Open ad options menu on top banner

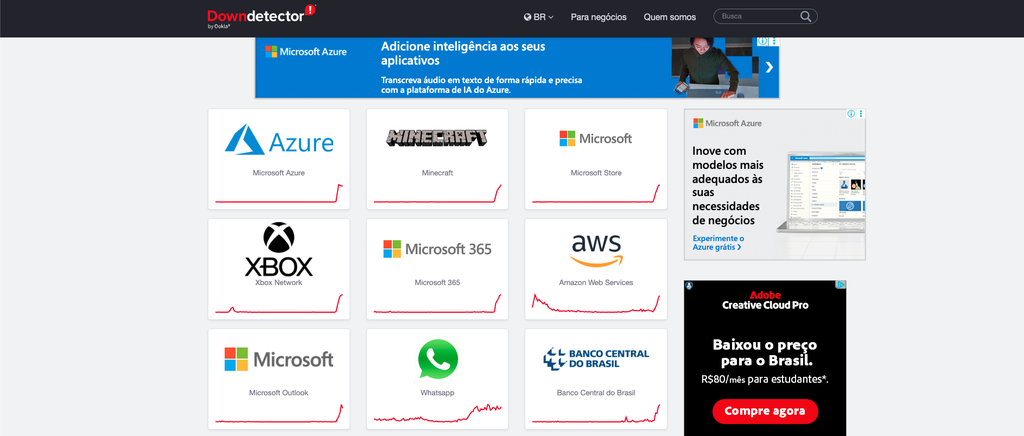coord(775,42)
